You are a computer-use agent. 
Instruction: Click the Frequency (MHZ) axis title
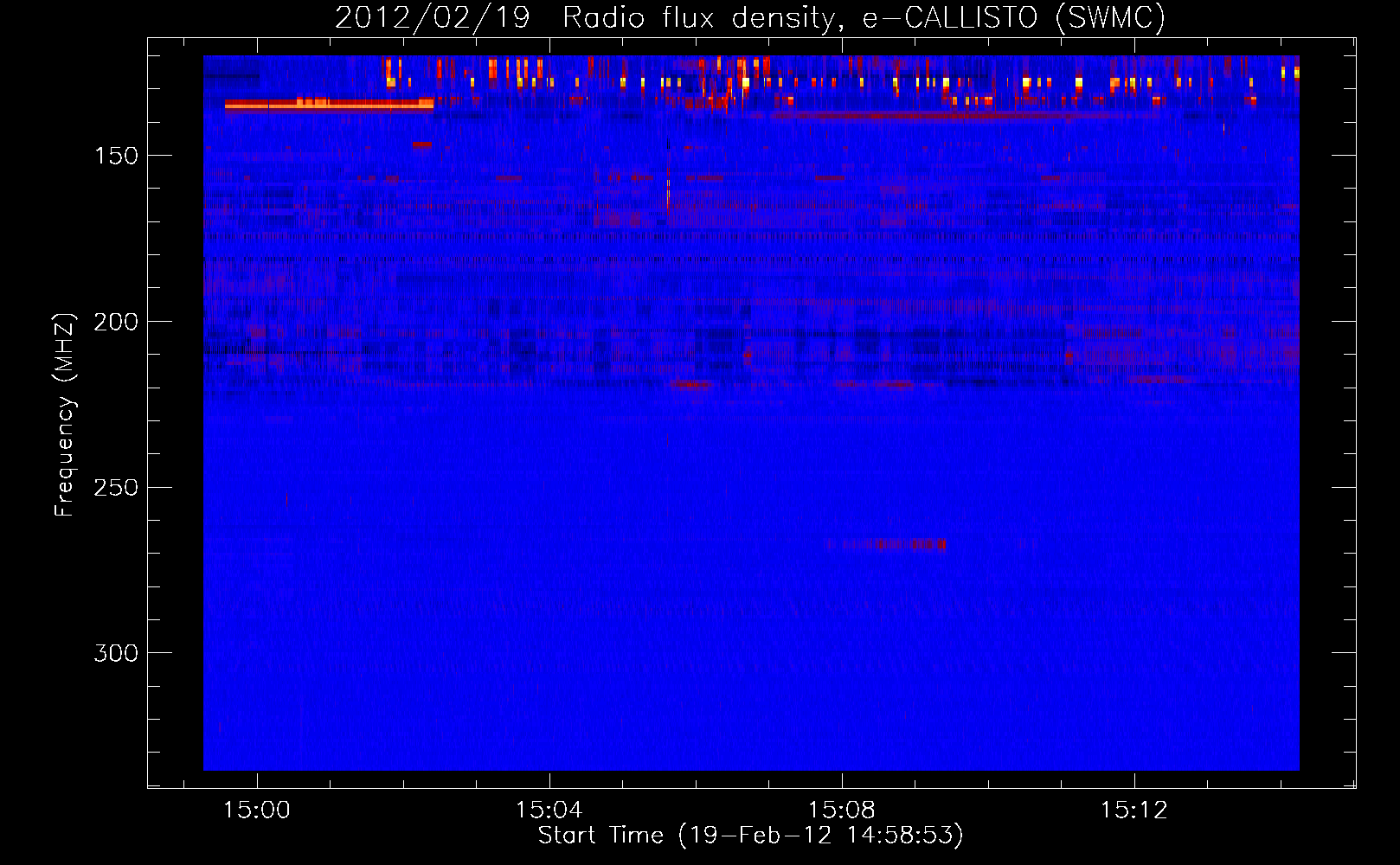point(65,414)
